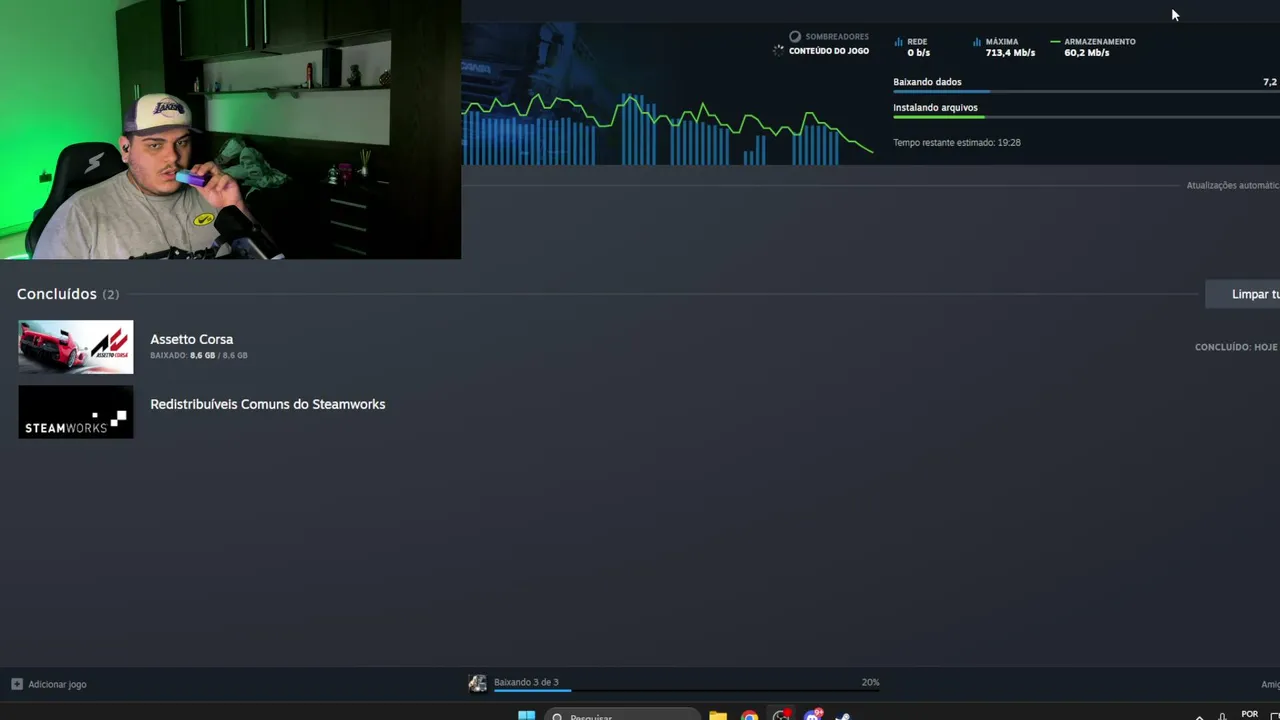
Task: Click the BAIXADO 8,6 GB size text
Action: [199, 355]
